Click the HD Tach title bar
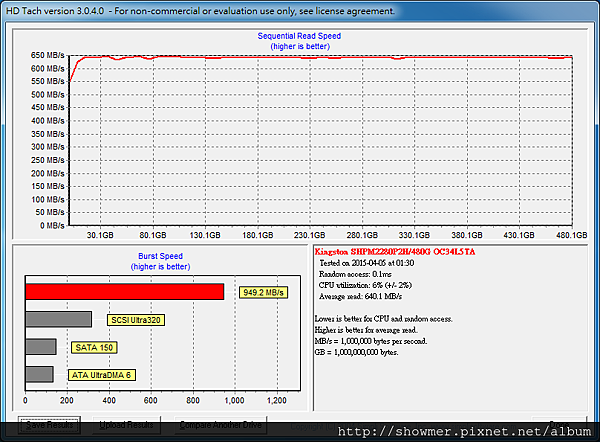Screen dimensions: 600x442 point(200,9)
